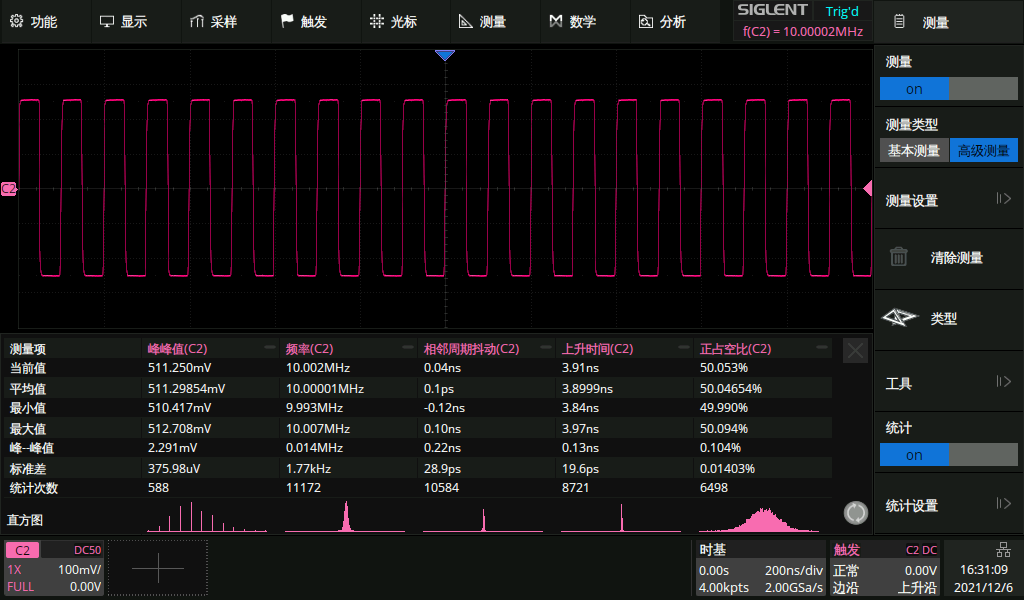1024x600 pixels.
Task: Open the C2 channel settings box
Action: click(54, 569)
